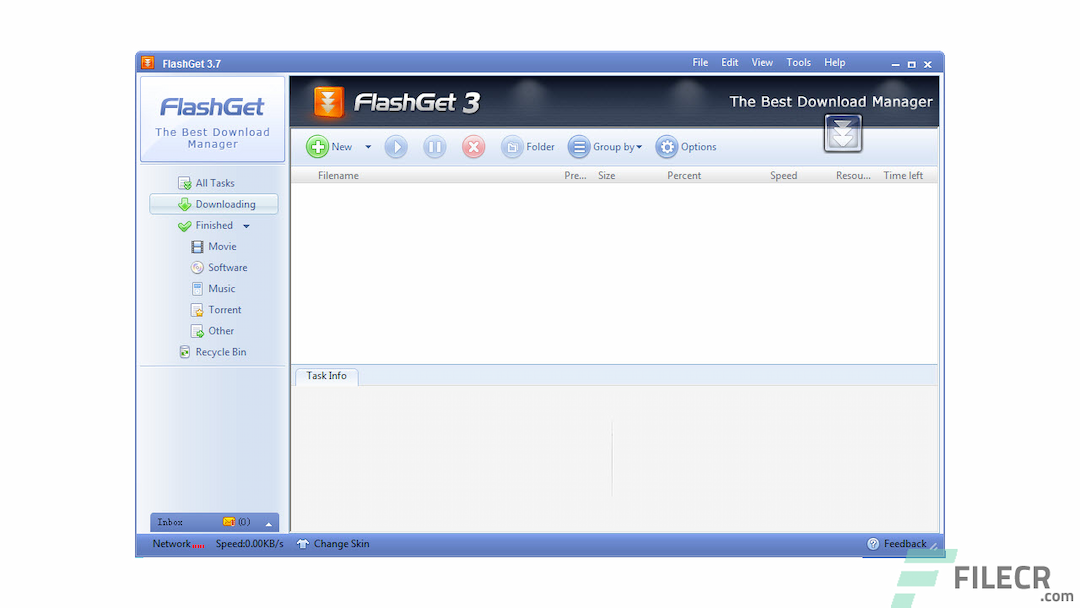Open the Group by dropdown
The height and width of the screenshot is (608, 1080).
coord(640,146)
